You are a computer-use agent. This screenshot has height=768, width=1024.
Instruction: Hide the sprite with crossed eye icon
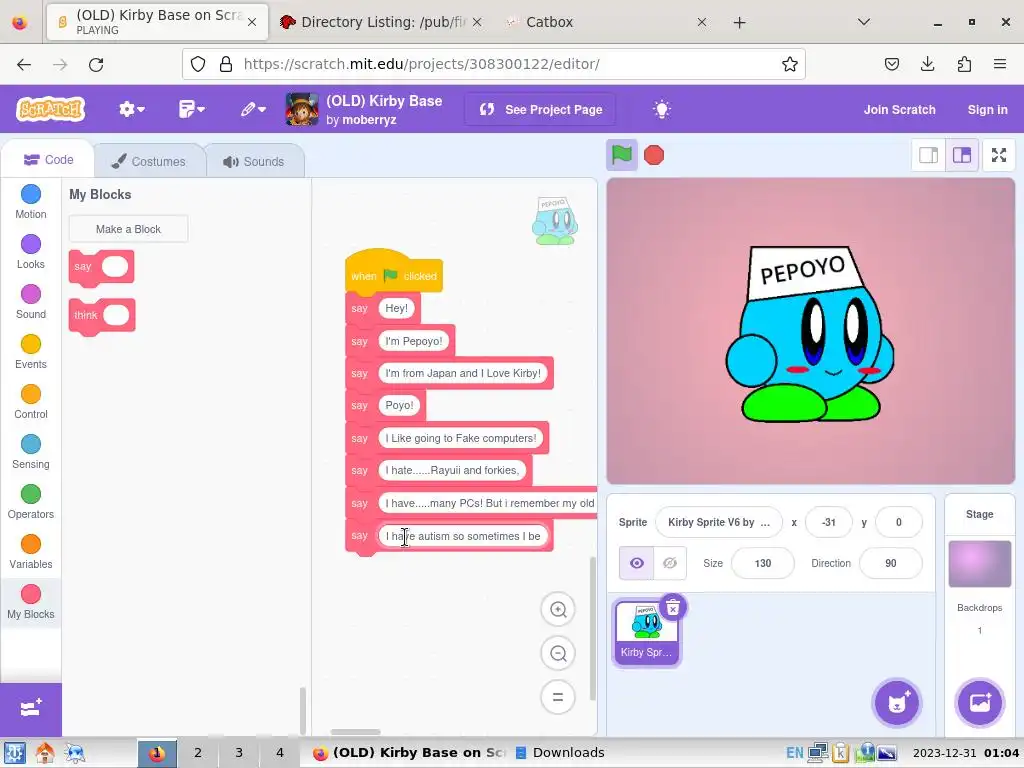click(670, 563)
